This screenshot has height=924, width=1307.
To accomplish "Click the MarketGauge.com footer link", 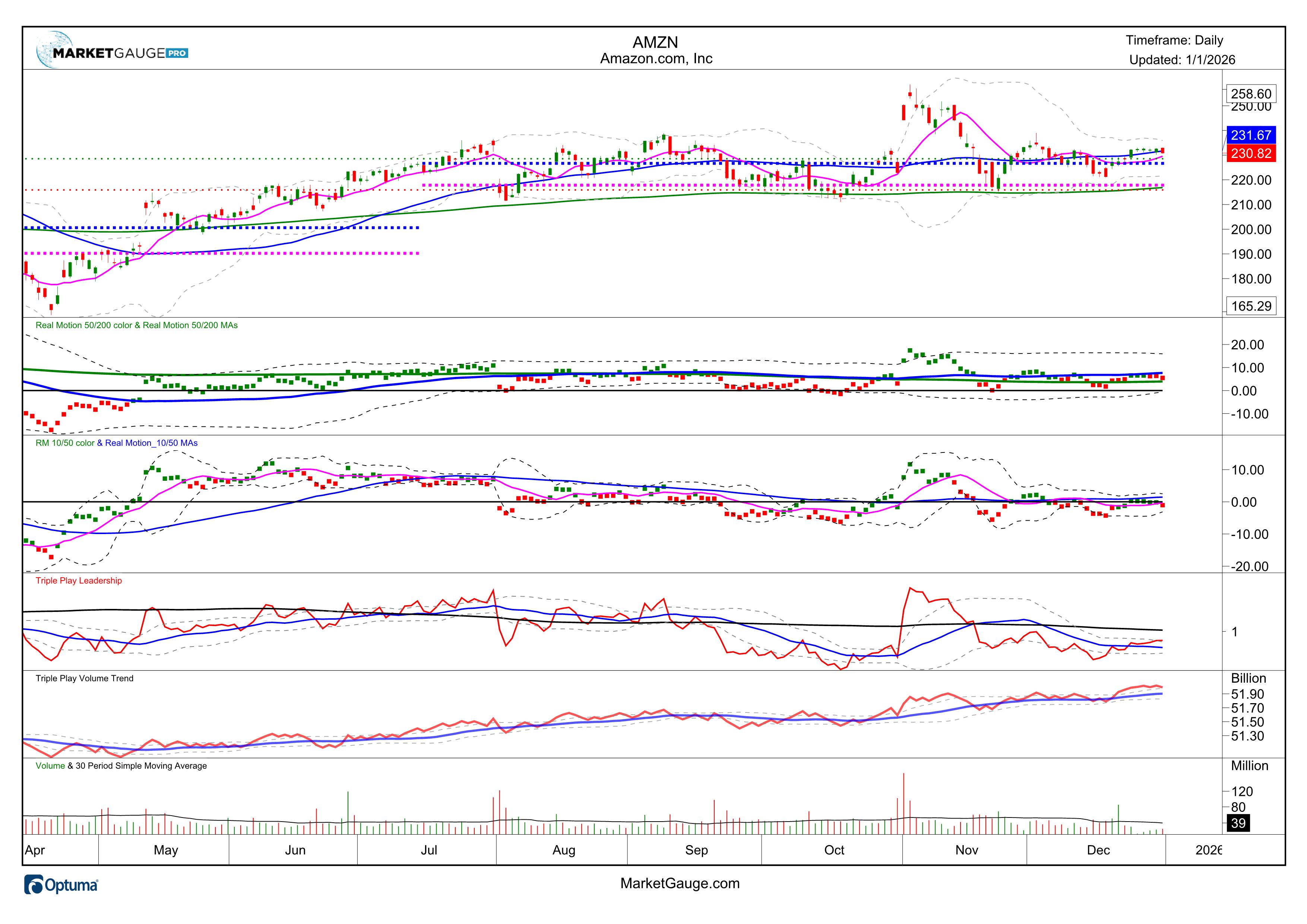I will tap(680, 883).
